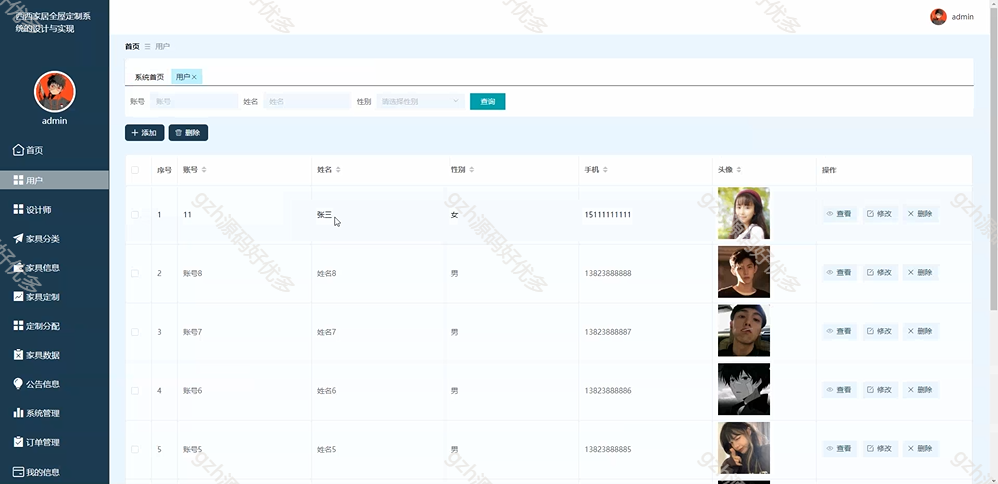Click the 订单管理 clipboard check icon
Viewport: 998px width, 484px height.
tap(18, 442)
